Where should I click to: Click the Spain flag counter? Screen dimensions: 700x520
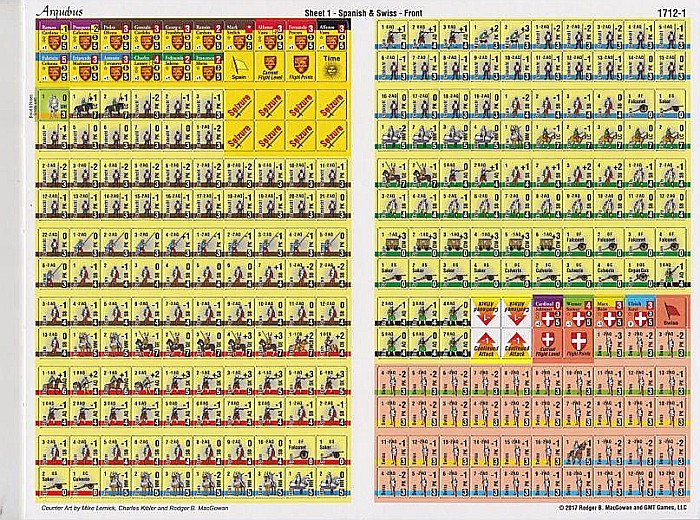tap(239, 67)
